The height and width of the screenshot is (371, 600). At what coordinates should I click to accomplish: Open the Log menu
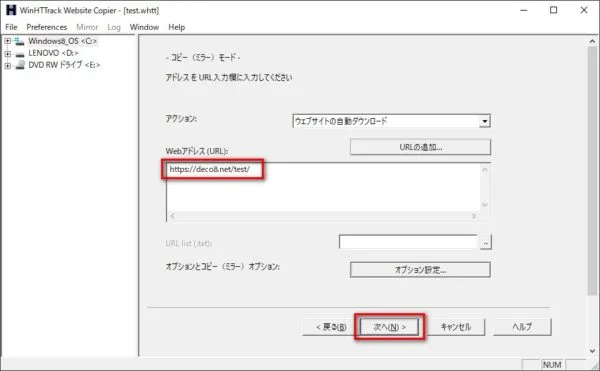coord(114,27)
